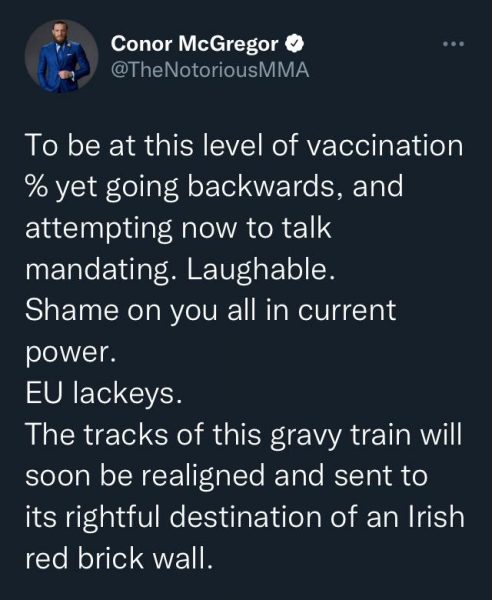Viewport: 492px width, 600px height.
Task: Select the word 'power.' in the tweet
Action: coord(70,354)
